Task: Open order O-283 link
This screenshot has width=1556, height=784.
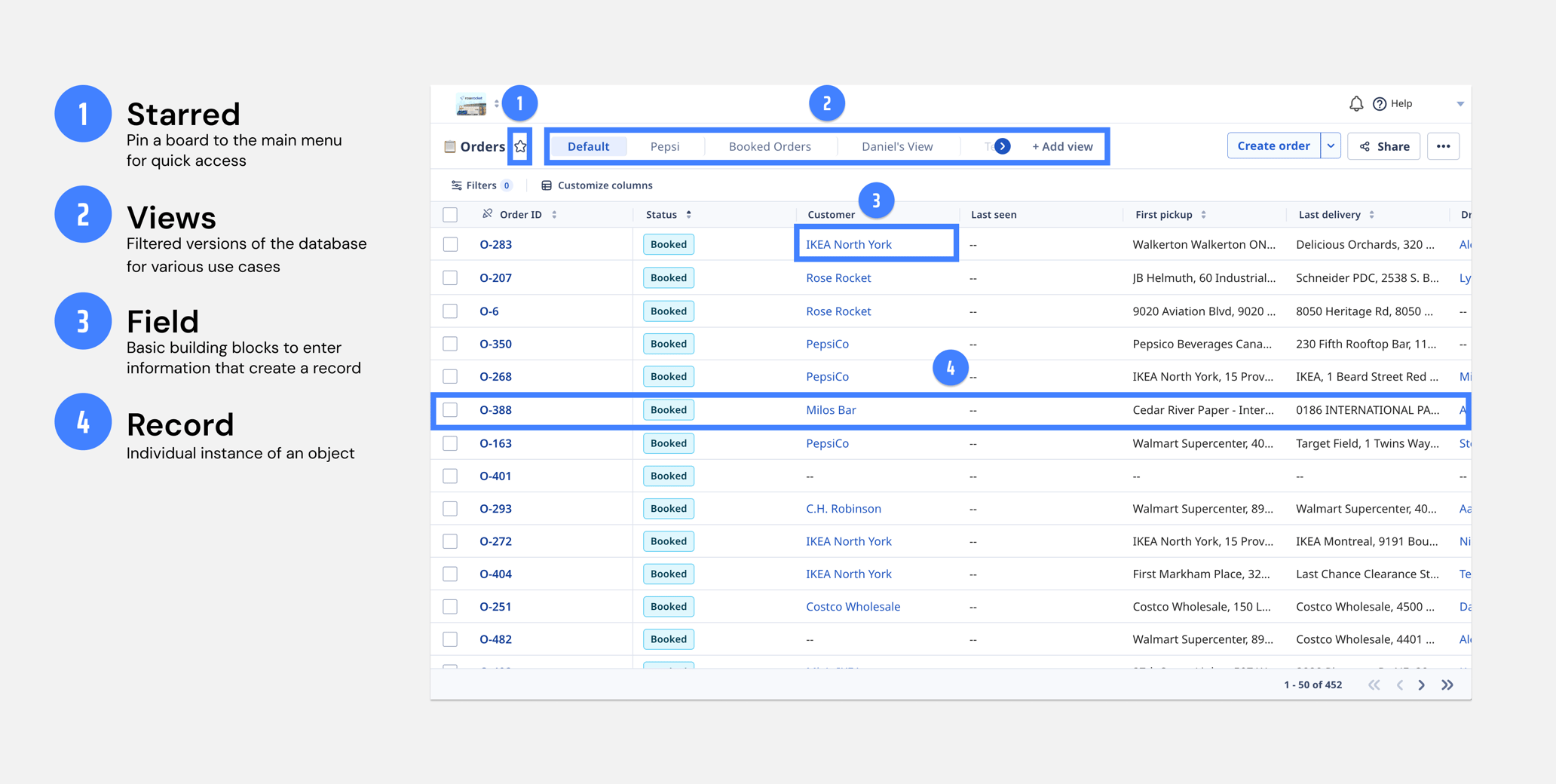Action: 495,244
